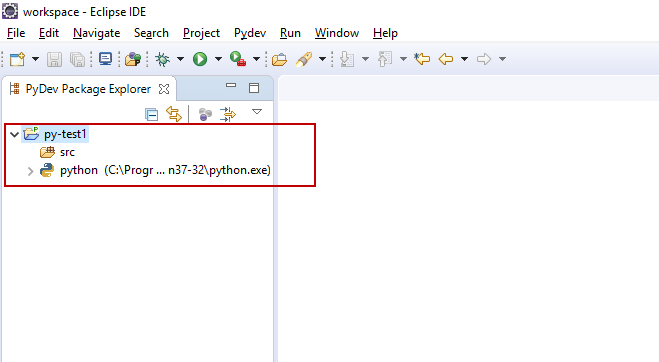The height and width of the screenshot is (362, 659).
Task: Open the Search menu
Action: [x=151, y=33]
